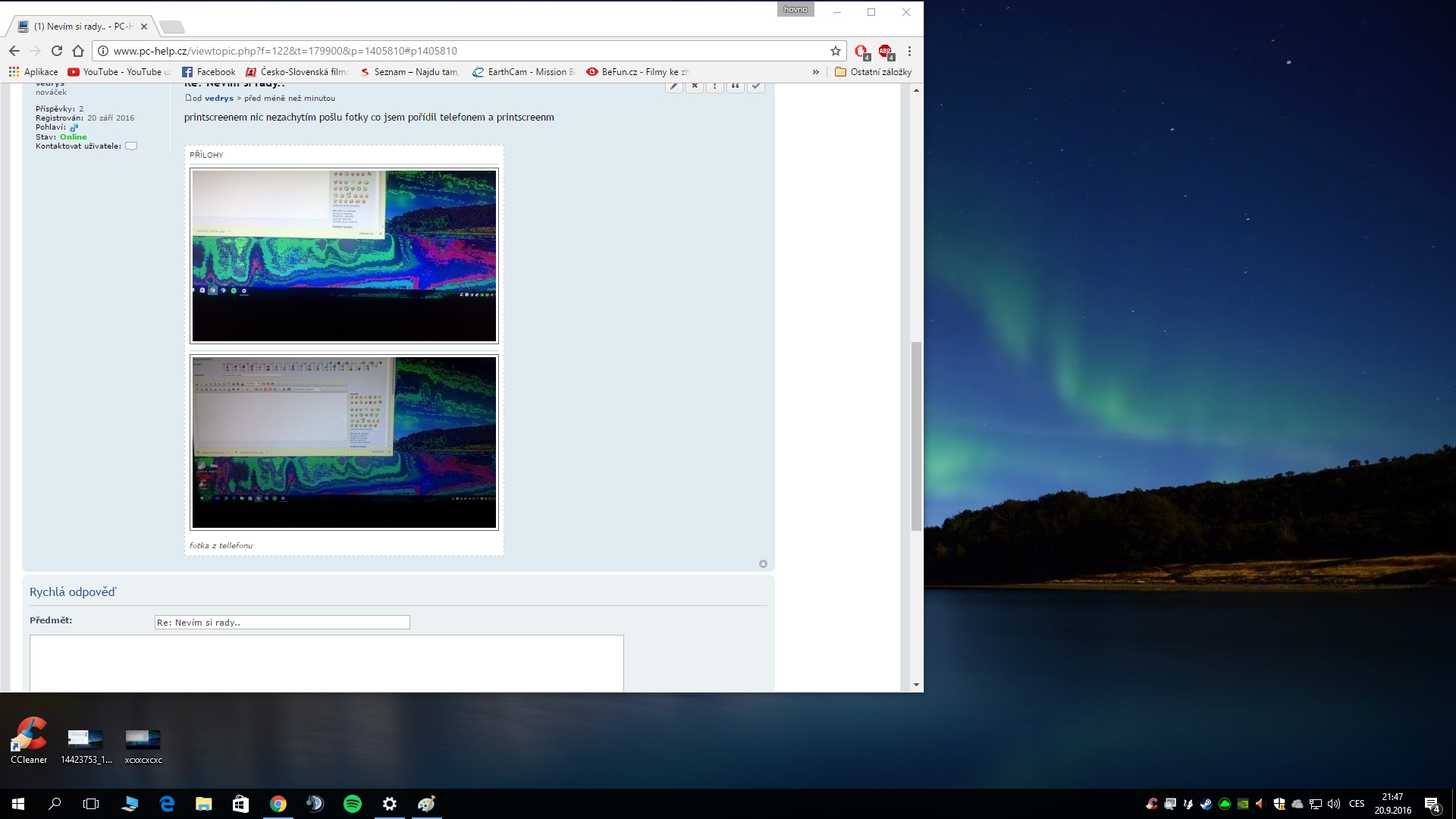The height and width of the screenshot is (819, 1456).
Task: Open the first attached phone photo thumbnail
Action: coord(344,256)
